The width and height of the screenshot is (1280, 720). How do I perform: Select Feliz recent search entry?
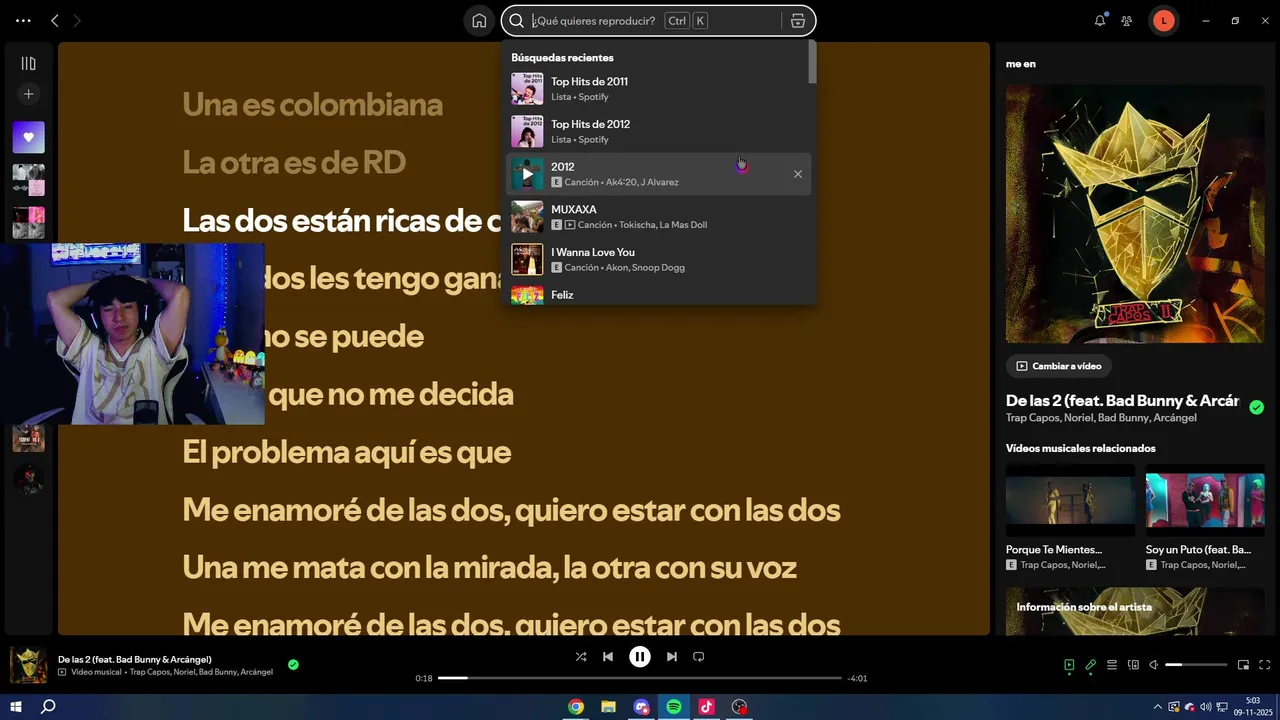[658, 294]
